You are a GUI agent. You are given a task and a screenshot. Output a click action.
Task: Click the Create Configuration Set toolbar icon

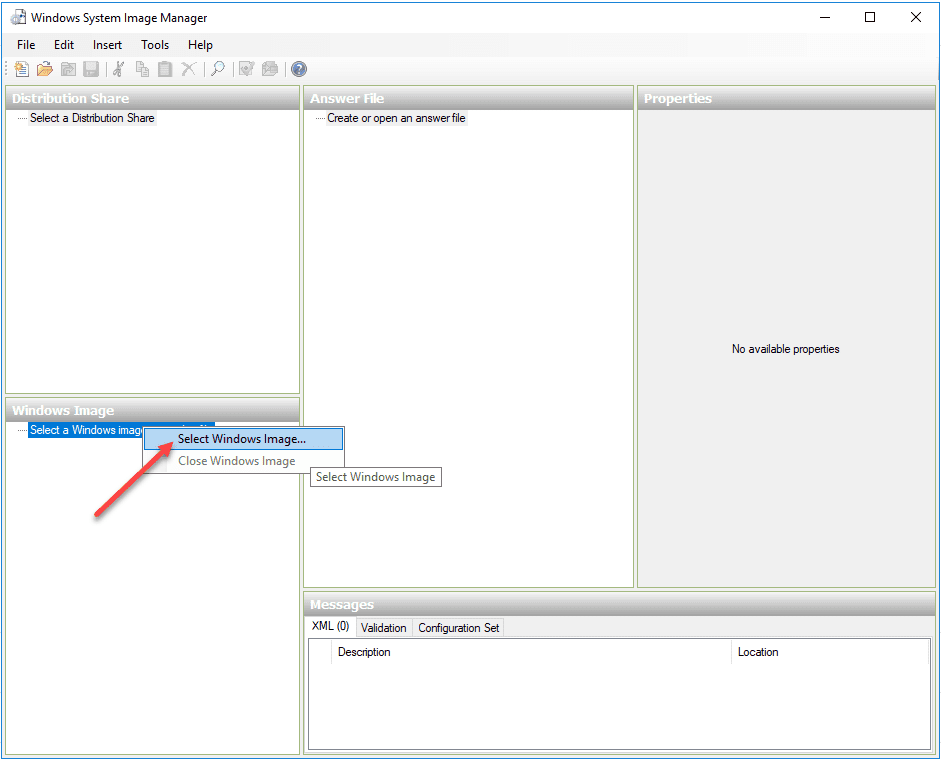click(x=270, y=69)
